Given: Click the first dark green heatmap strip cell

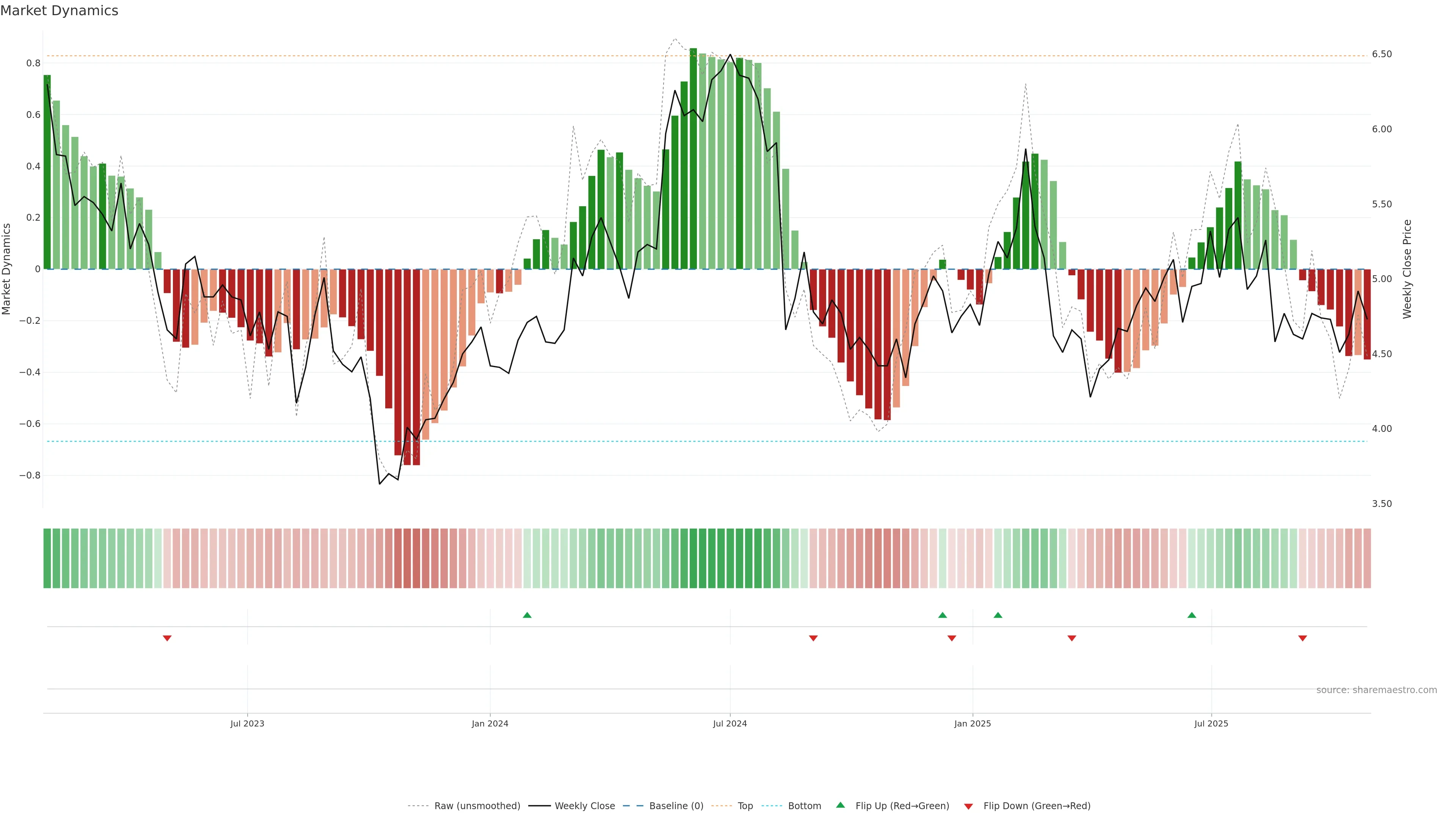Looking at the screenshot, I should pos(47,558).
